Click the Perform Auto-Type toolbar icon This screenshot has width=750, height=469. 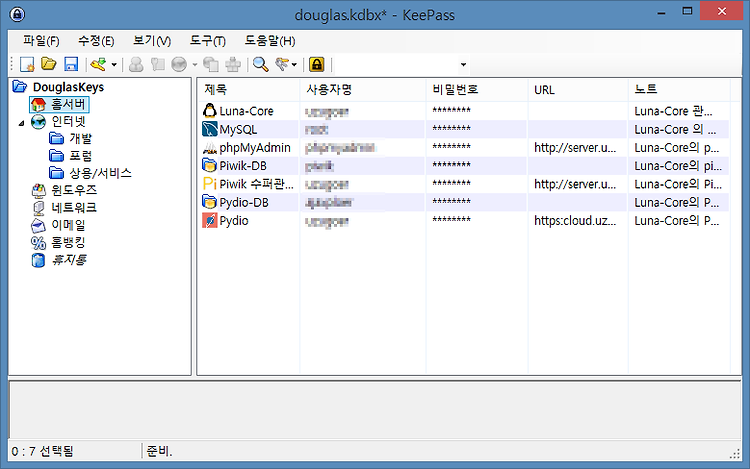233,64
